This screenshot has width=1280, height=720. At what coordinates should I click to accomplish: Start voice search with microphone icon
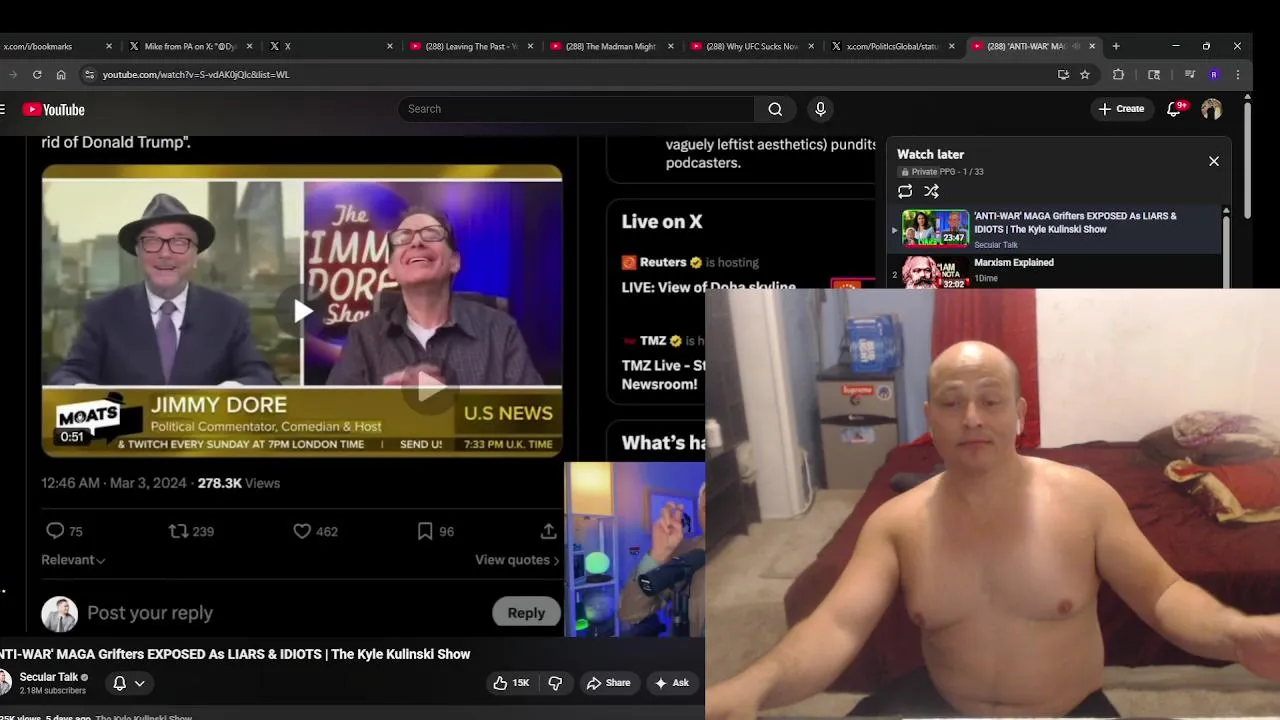point(820,109)
